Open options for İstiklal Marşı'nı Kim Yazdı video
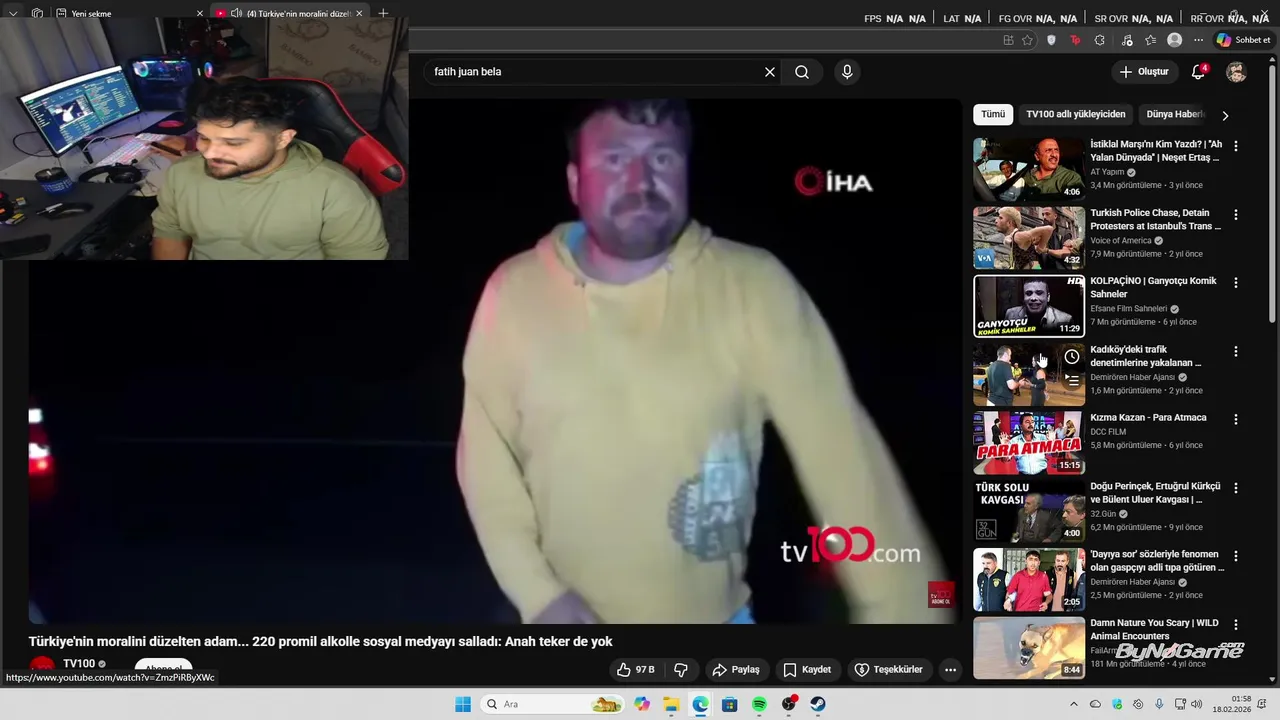 (1236, 145)
